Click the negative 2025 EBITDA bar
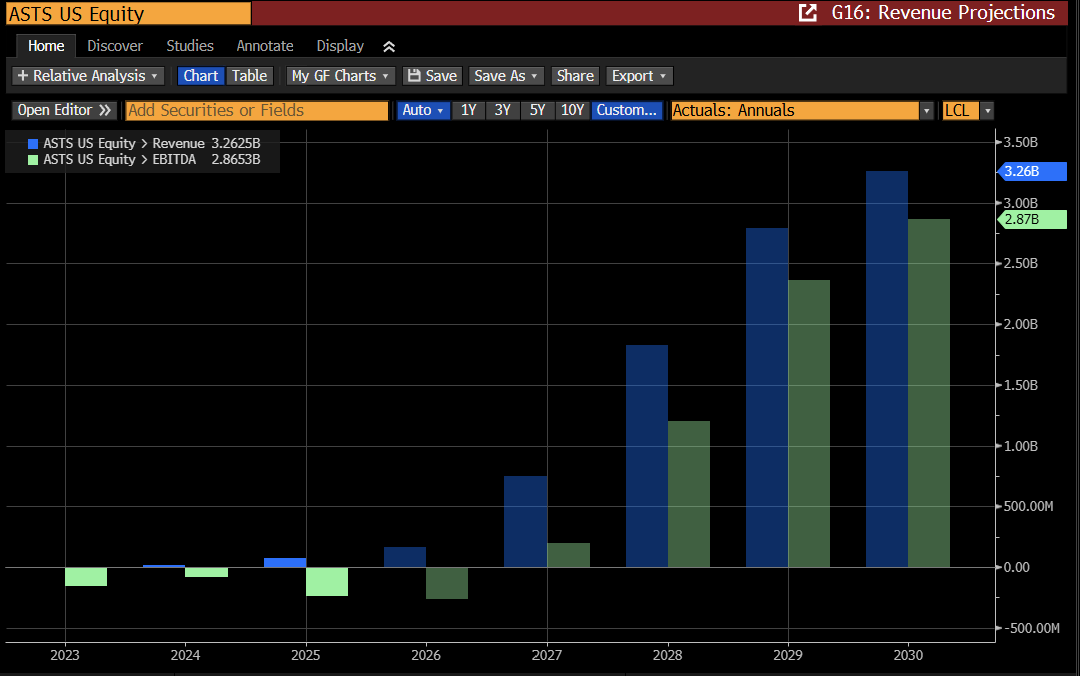The width and height of the screenshot is (1080, 676). [x=327, y=582]
